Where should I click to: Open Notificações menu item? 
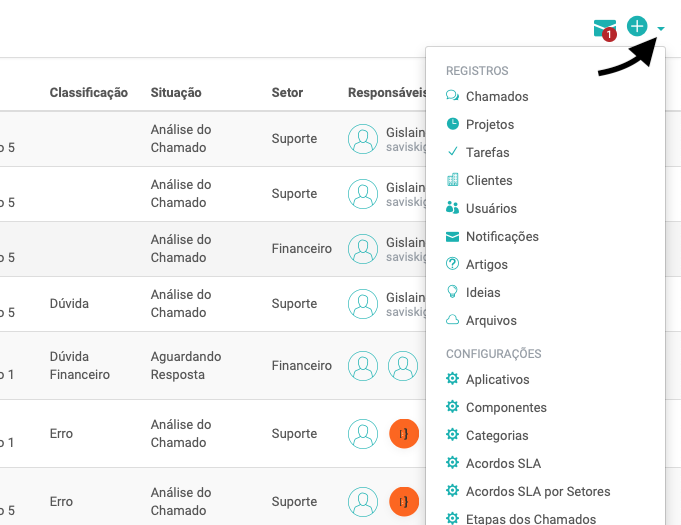[x=501, y=237]
